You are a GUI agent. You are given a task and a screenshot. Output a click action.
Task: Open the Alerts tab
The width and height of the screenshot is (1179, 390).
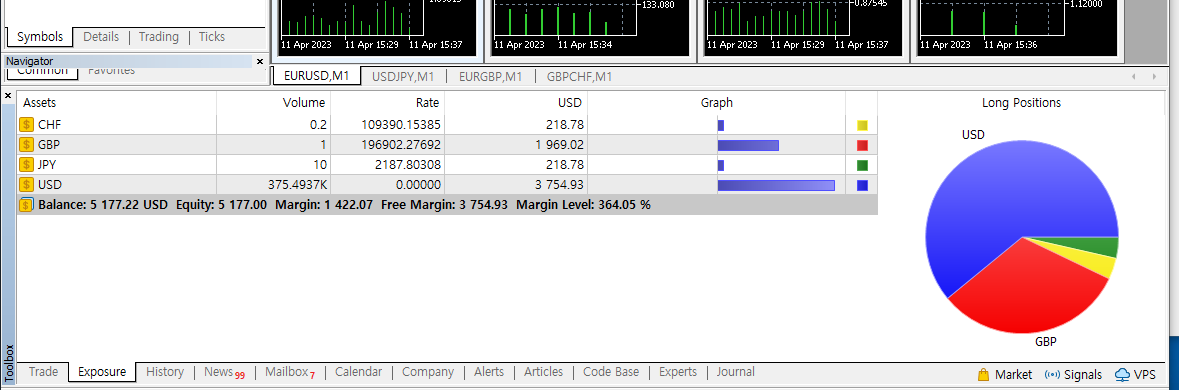489,372
